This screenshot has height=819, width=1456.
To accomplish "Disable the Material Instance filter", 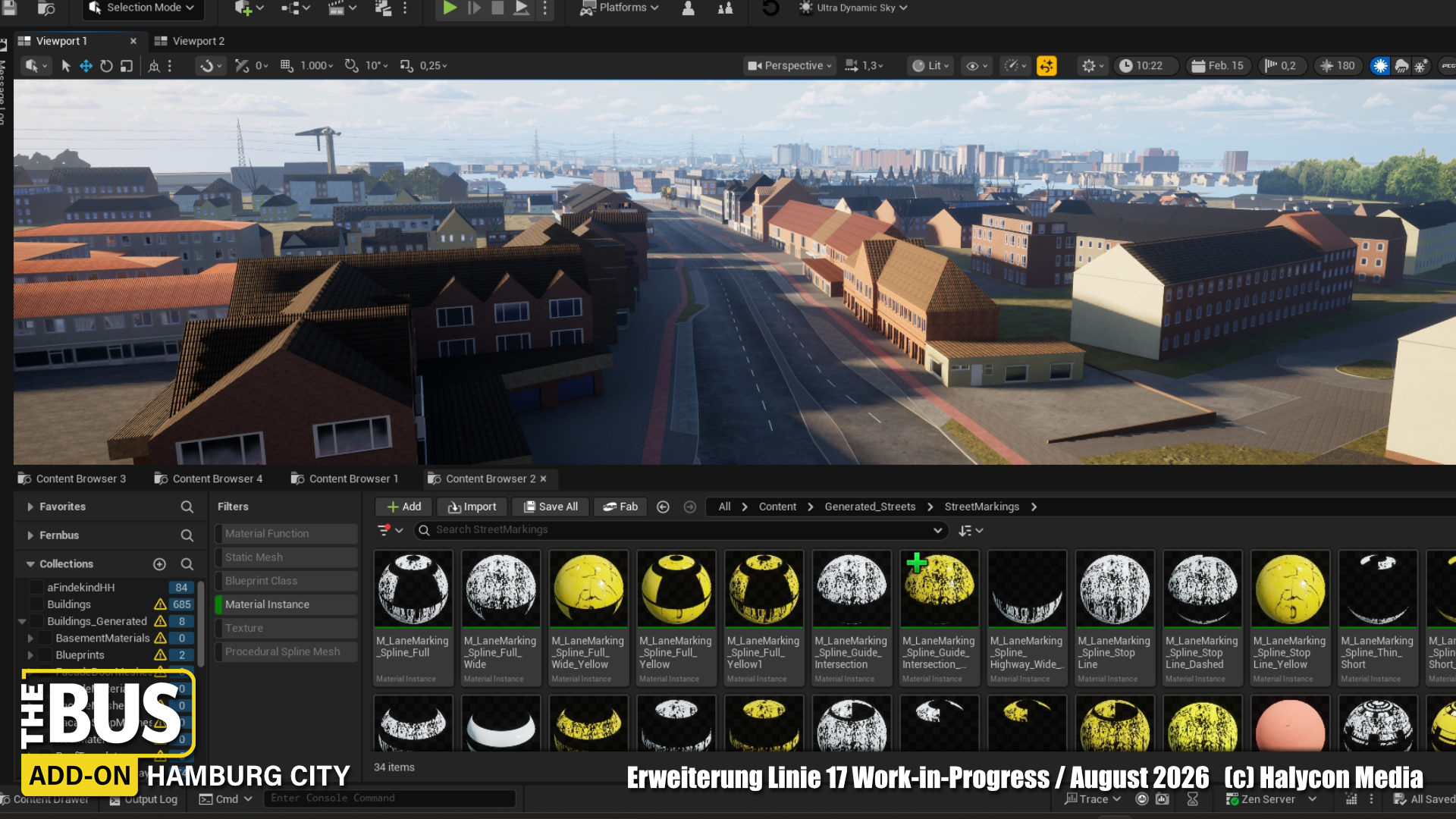I will coord(286,604).
